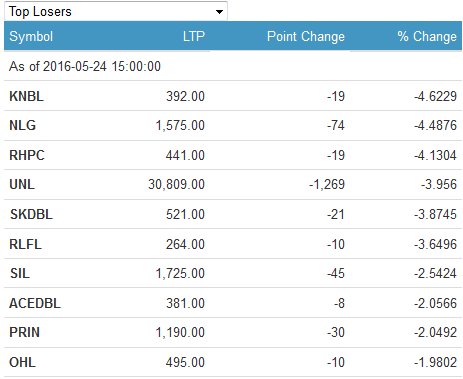
Task: Click the As of 2016-05-24 timestamp
Action: 85,66
